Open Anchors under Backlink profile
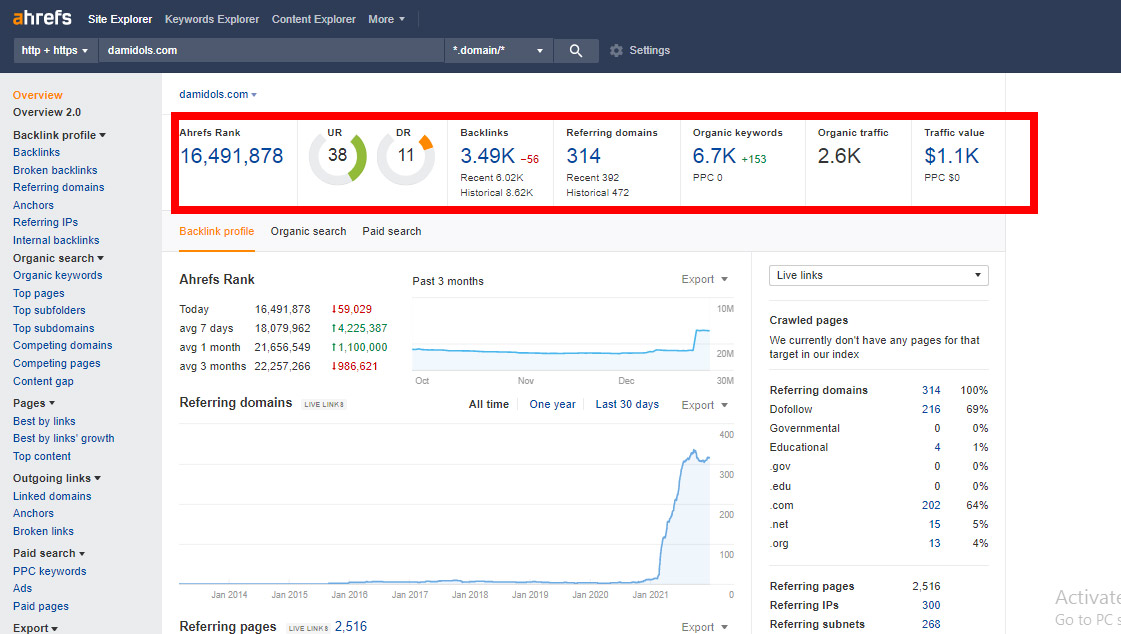The height and width of the screenshot is (634, 1121). coord(33,205)
